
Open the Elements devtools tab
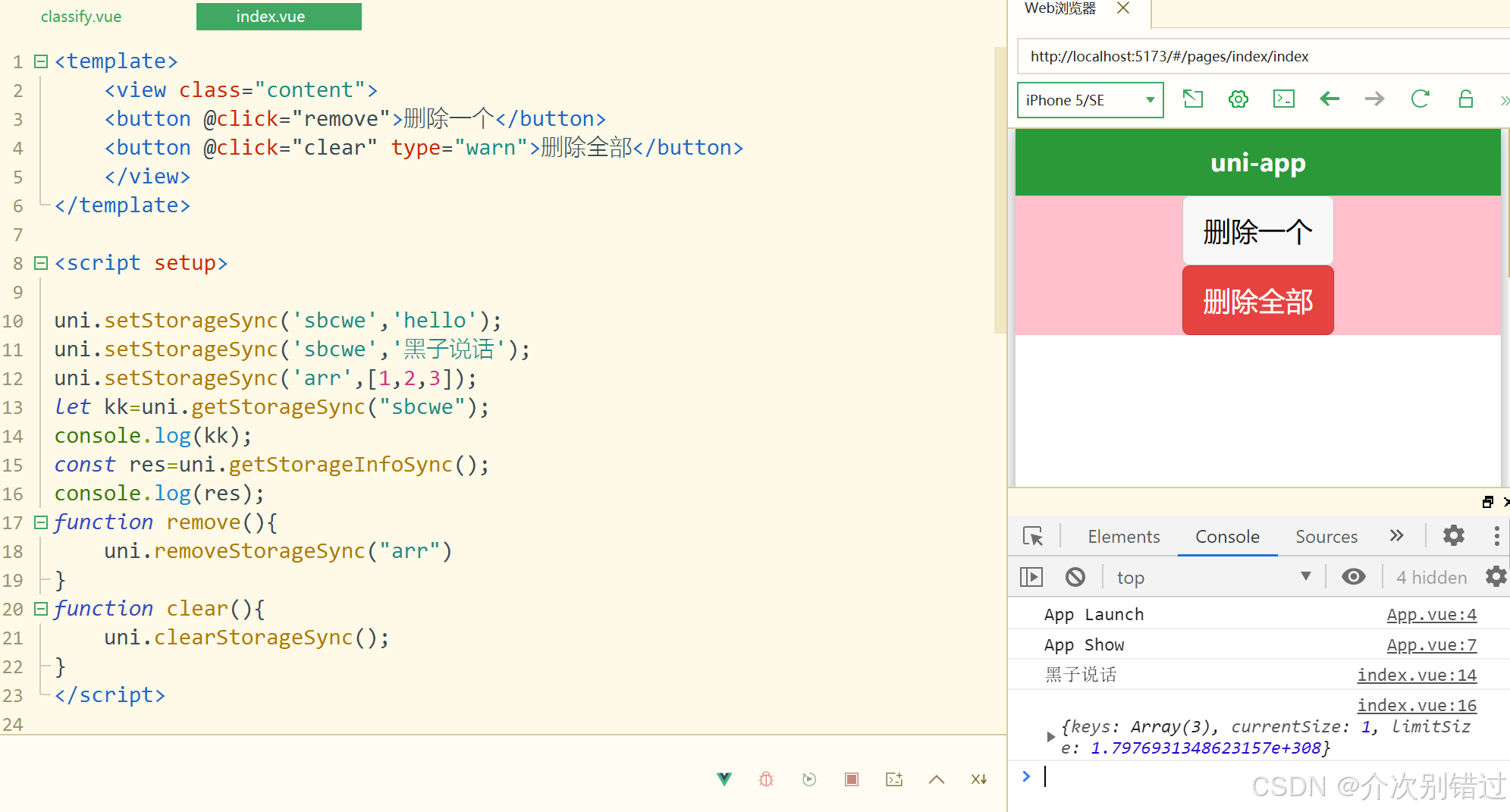(1123, 537)
